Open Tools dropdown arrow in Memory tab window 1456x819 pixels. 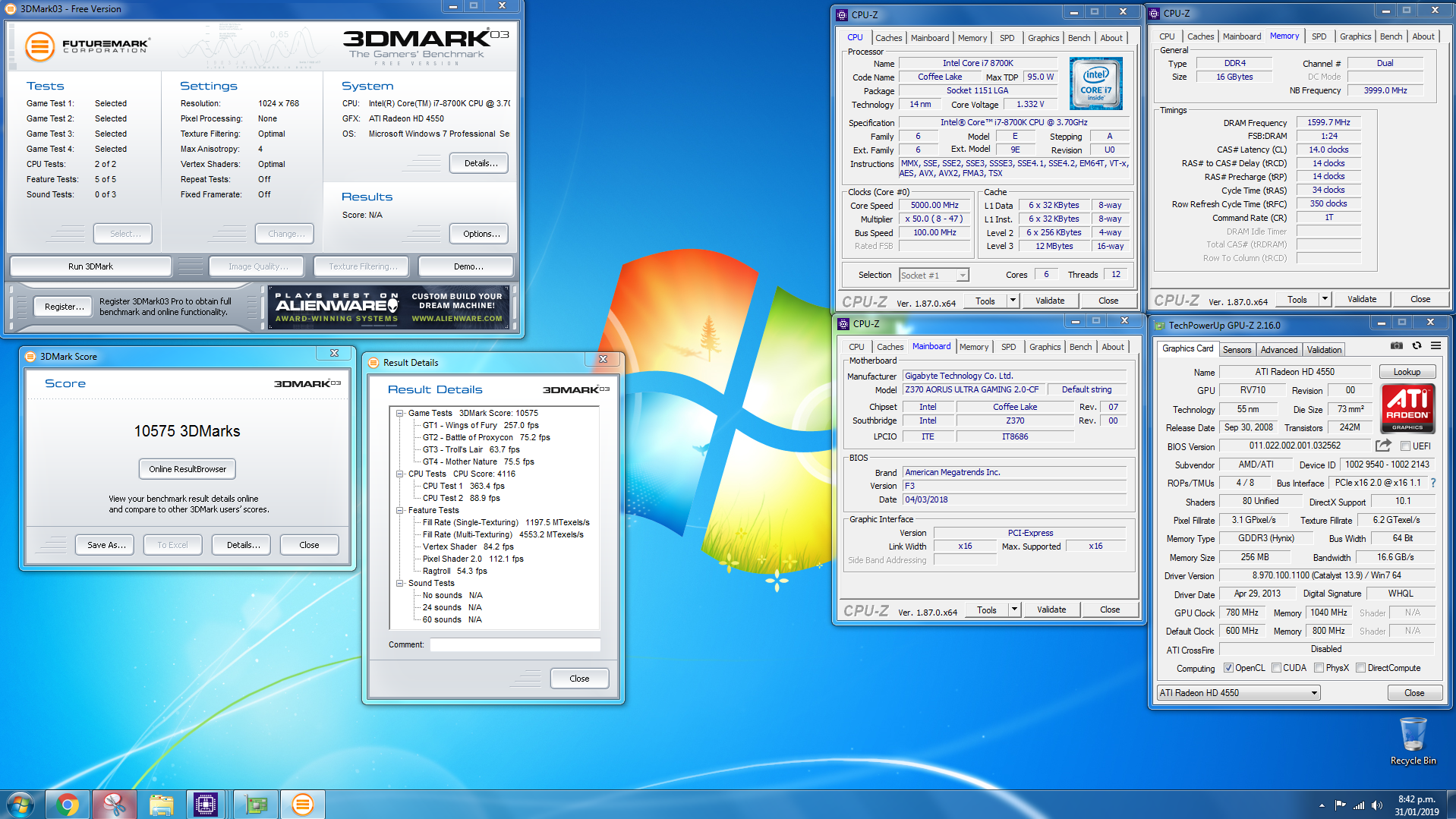click(x=1325, y=299)
